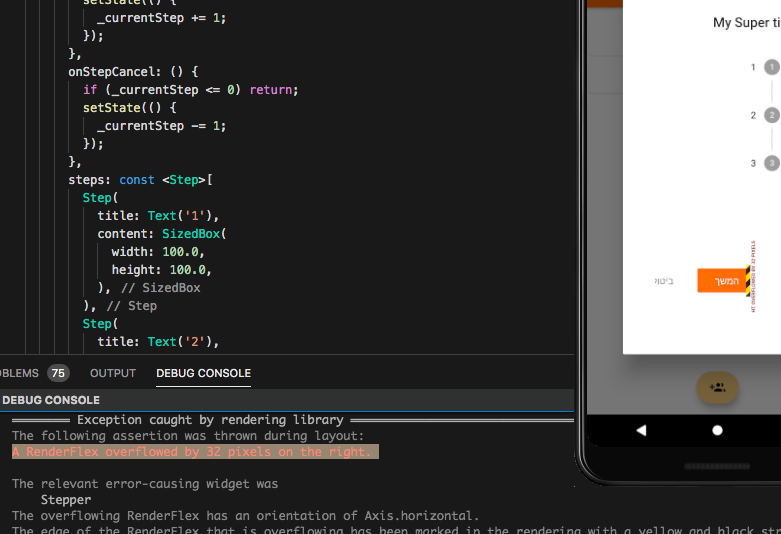
Task: Tap step 3 circle in the stepper
Action: (772, 163)
